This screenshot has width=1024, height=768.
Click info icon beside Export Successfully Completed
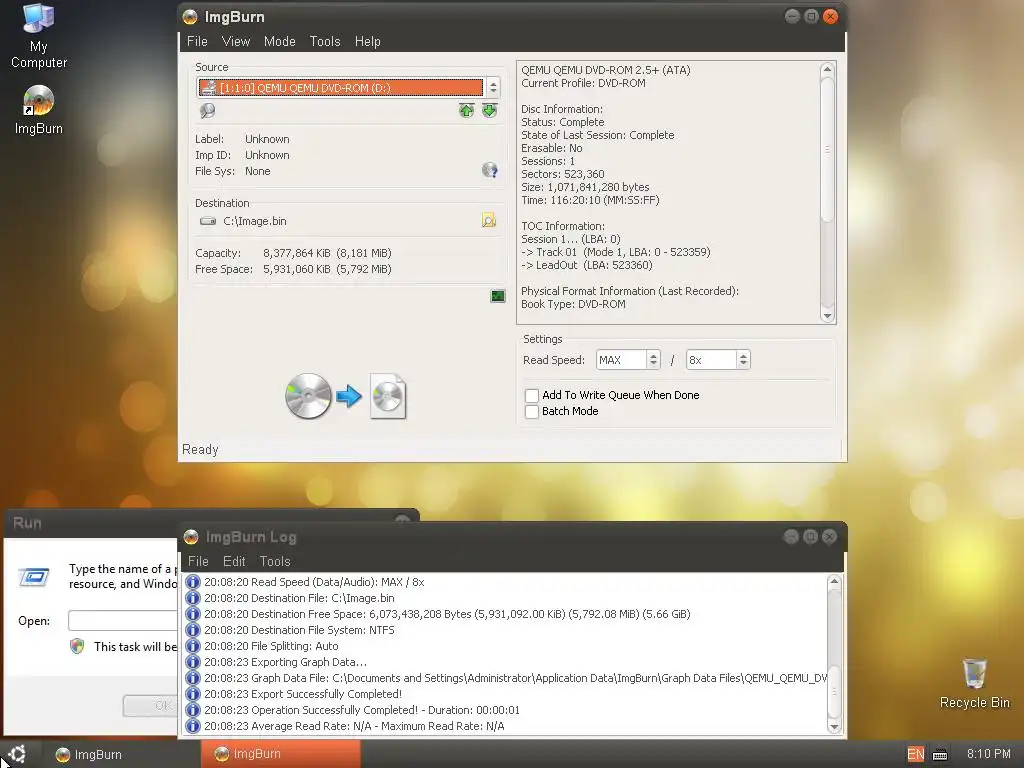point(193,694)
